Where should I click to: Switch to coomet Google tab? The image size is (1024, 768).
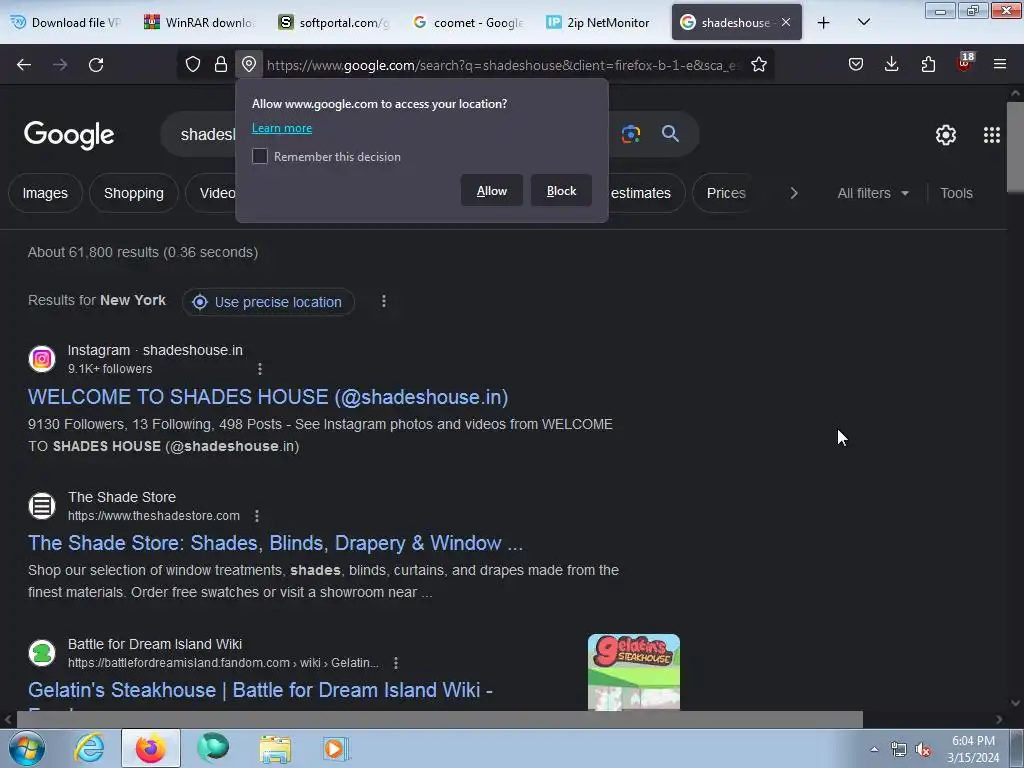(468, 23)
